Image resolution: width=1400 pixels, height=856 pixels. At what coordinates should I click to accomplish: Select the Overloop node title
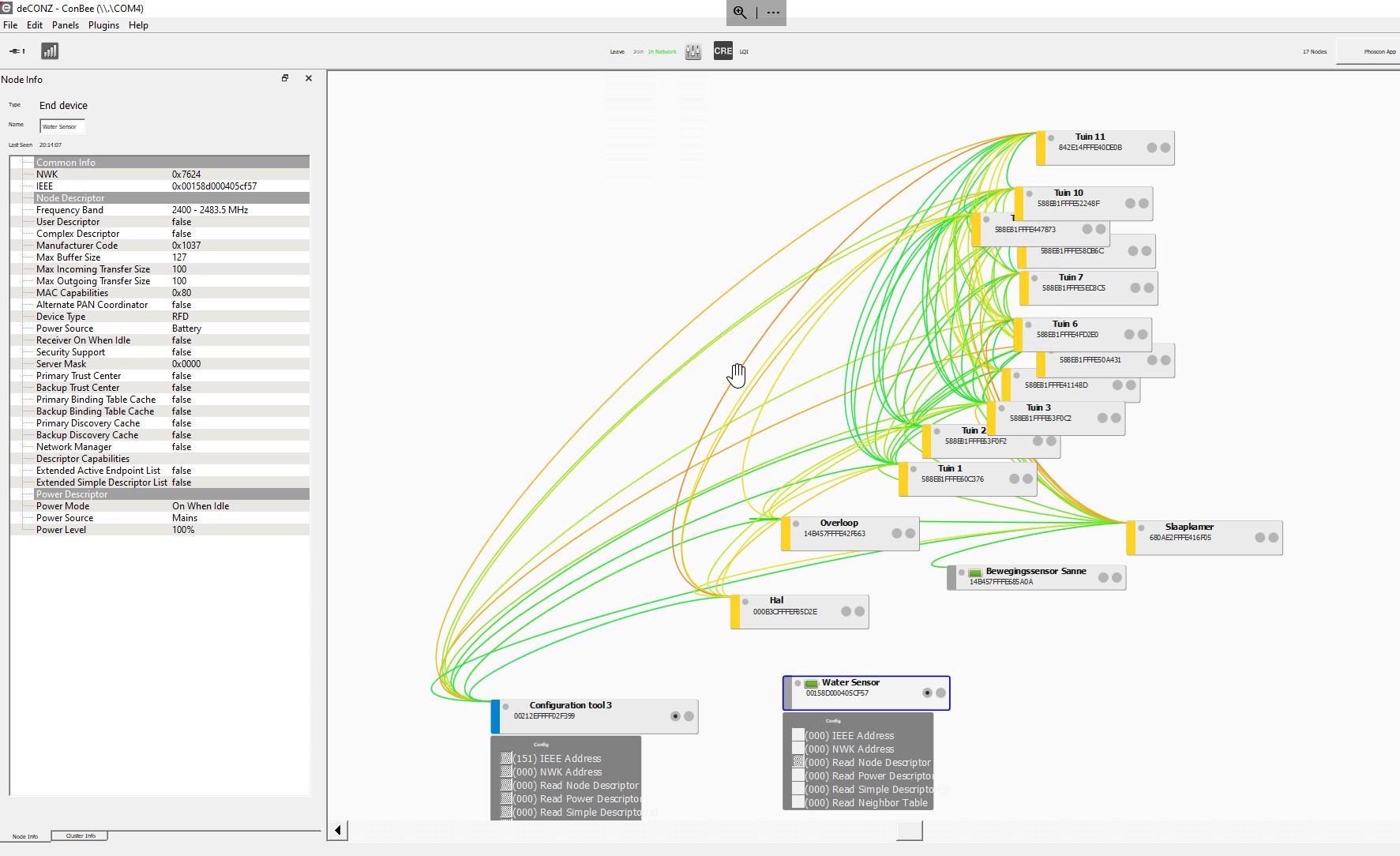pos(839,523)
